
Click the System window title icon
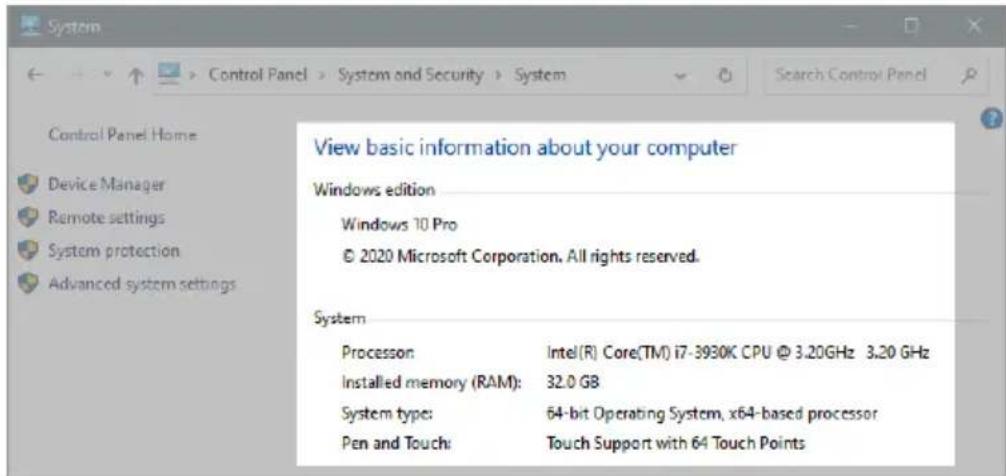pos(30,27)
